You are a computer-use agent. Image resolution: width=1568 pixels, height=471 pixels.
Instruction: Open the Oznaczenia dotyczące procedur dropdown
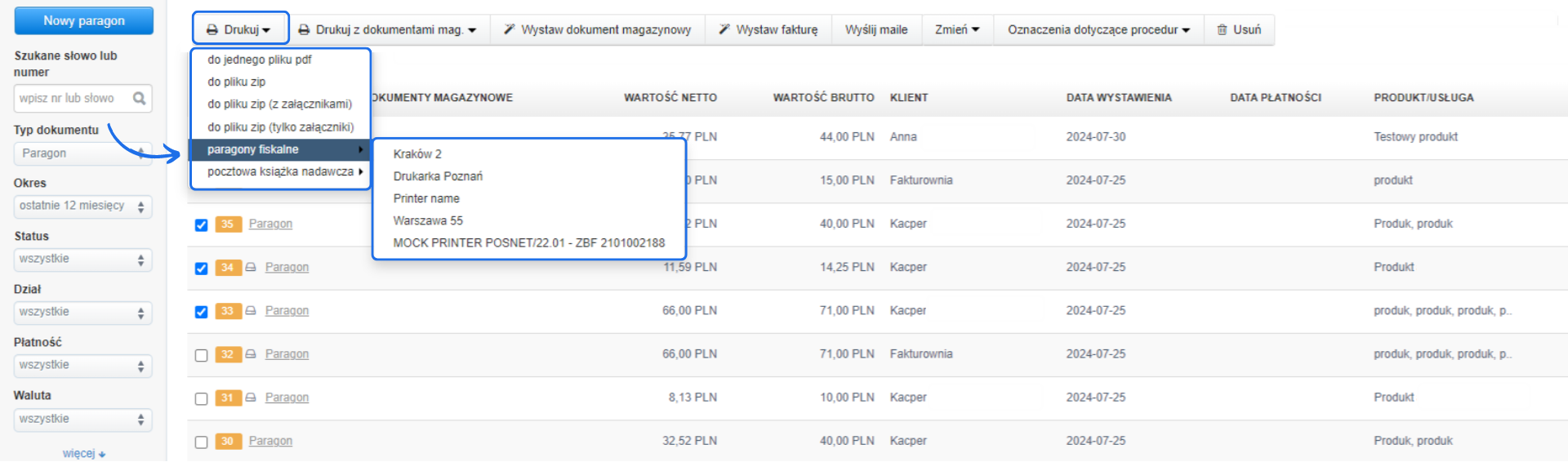[x=1098, y=30]
